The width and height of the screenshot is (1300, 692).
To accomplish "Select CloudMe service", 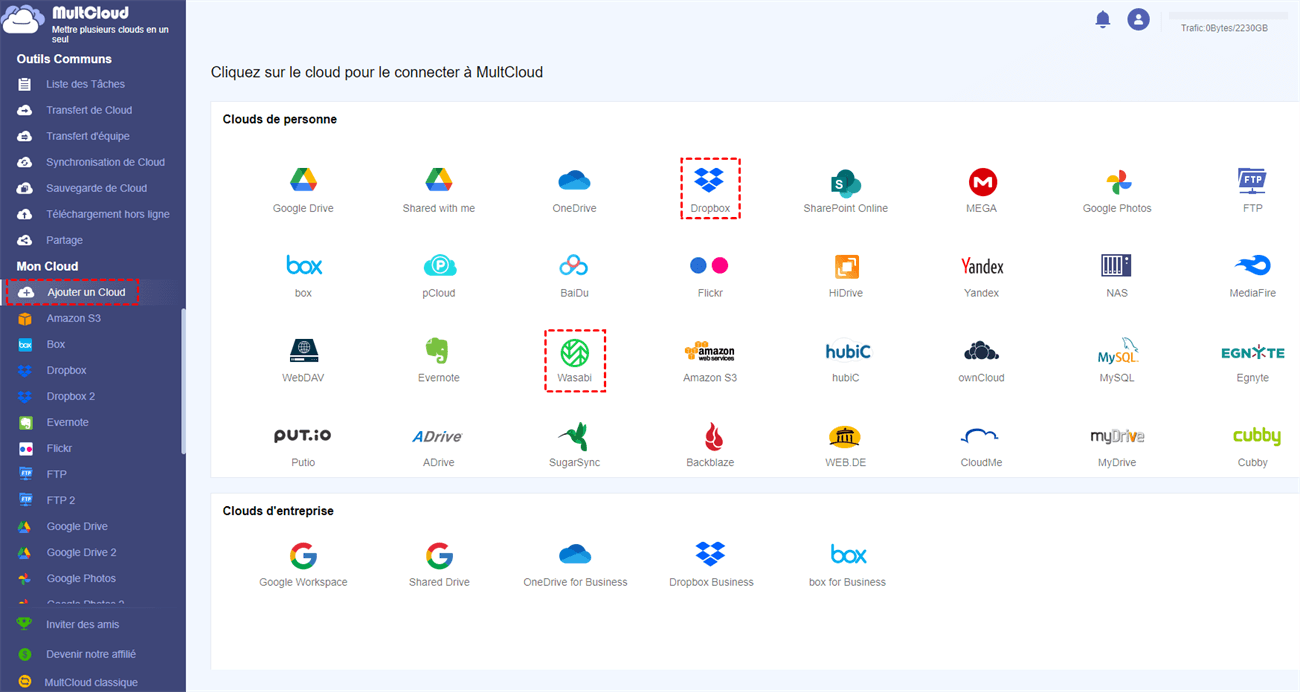I will pyautogui.click(x=981, y=436).
